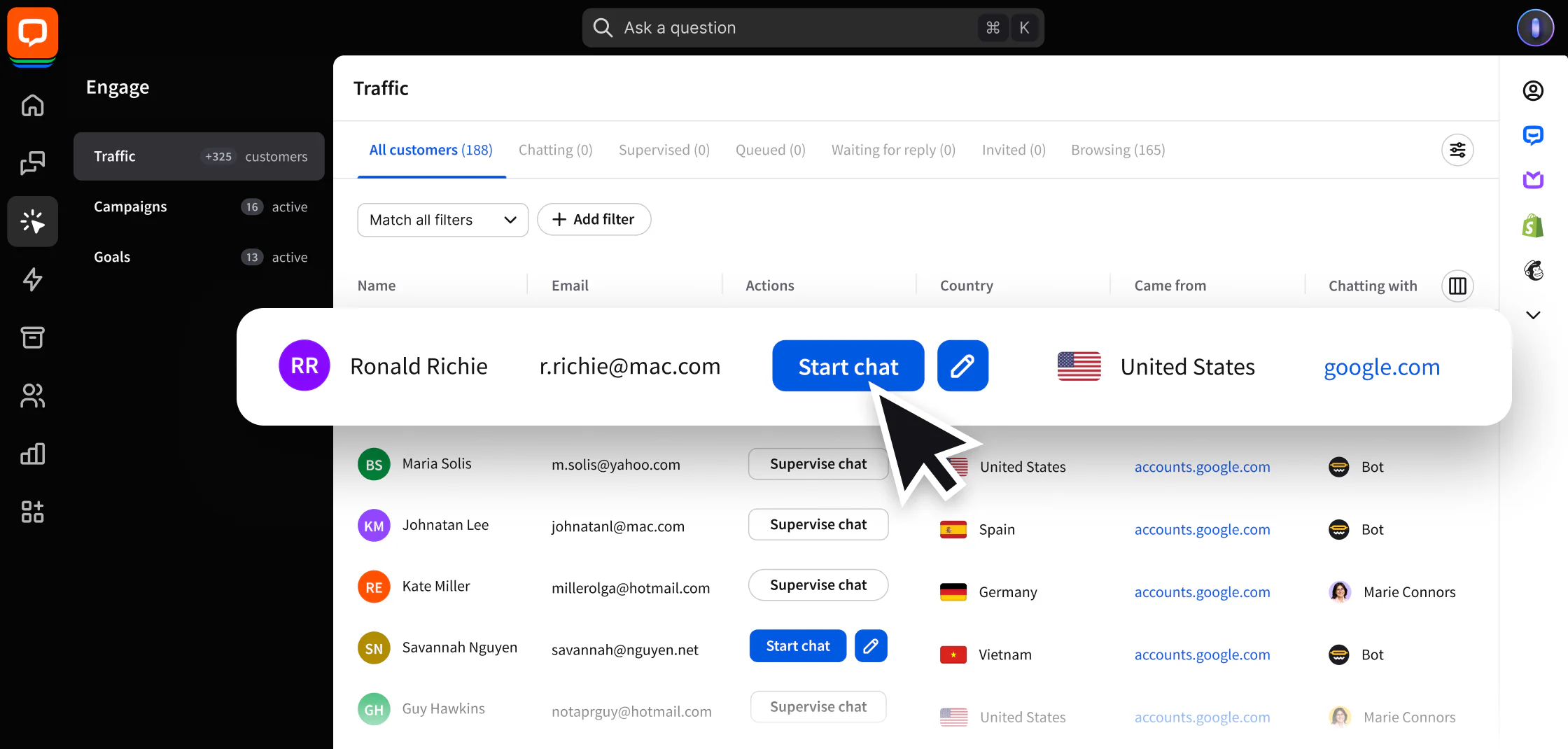Click the Ask a question search field
The height and width of the screenshot is (749, 1568).
click(x=812, y=27)
